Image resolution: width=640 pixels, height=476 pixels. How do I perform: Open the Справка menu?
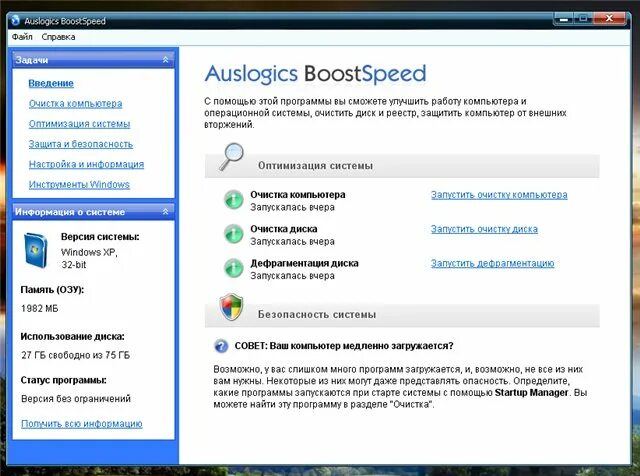coord(58,37)
